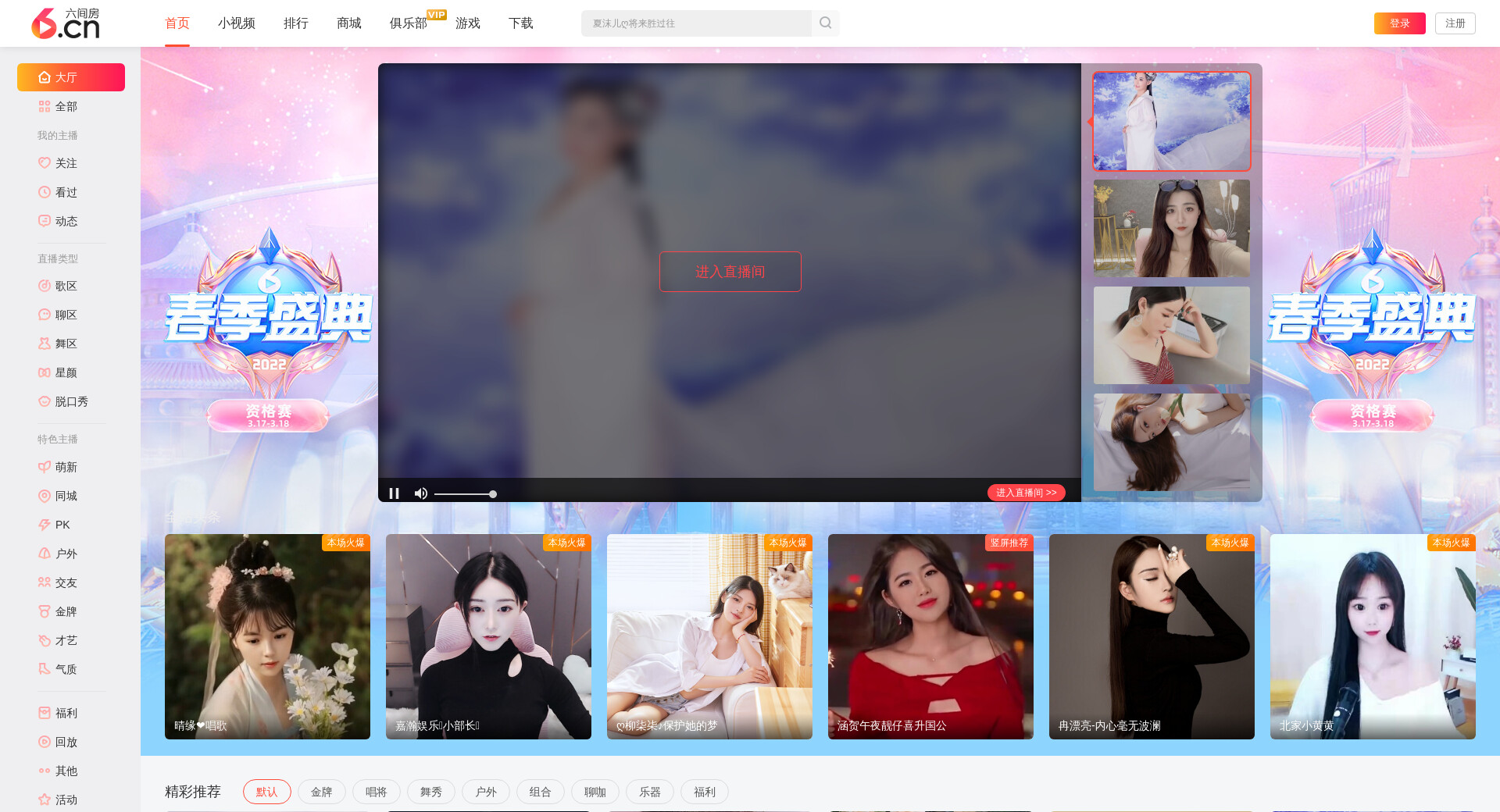Select the 金牌 filter pill
This screenshot has width=1500, height=812.
[322, 792]
